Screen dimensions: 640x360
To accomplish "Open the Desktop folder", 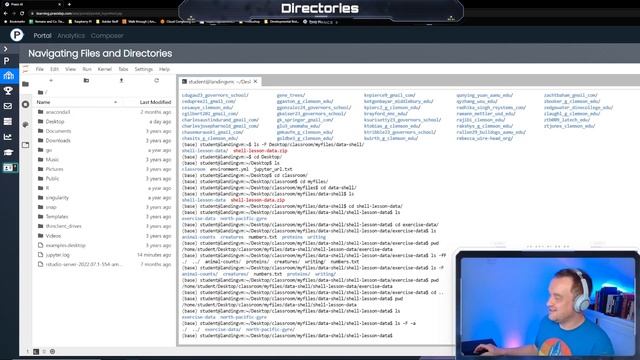I will pos(104,122).
